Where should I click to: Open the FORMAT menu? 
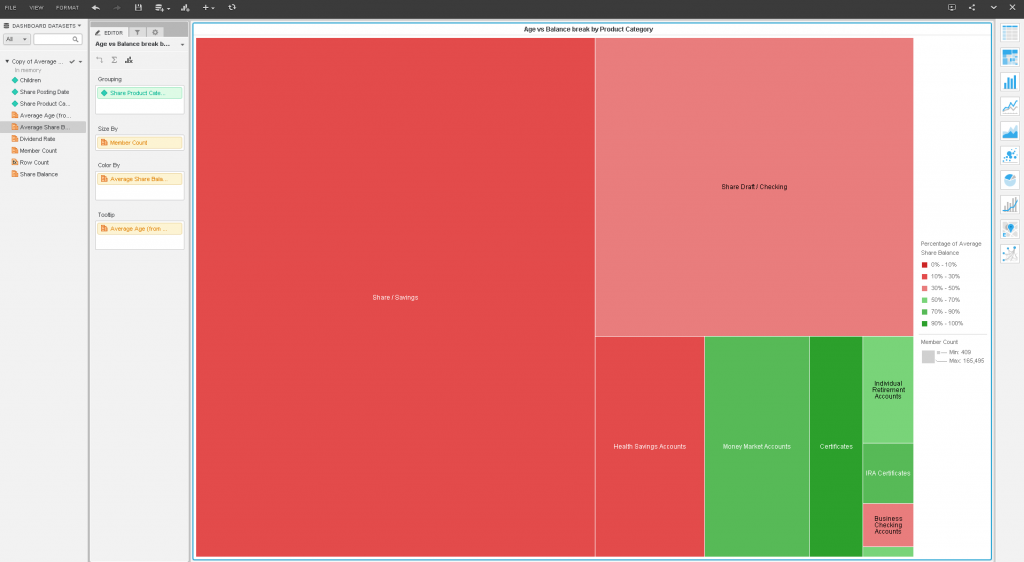click(67, 7)
